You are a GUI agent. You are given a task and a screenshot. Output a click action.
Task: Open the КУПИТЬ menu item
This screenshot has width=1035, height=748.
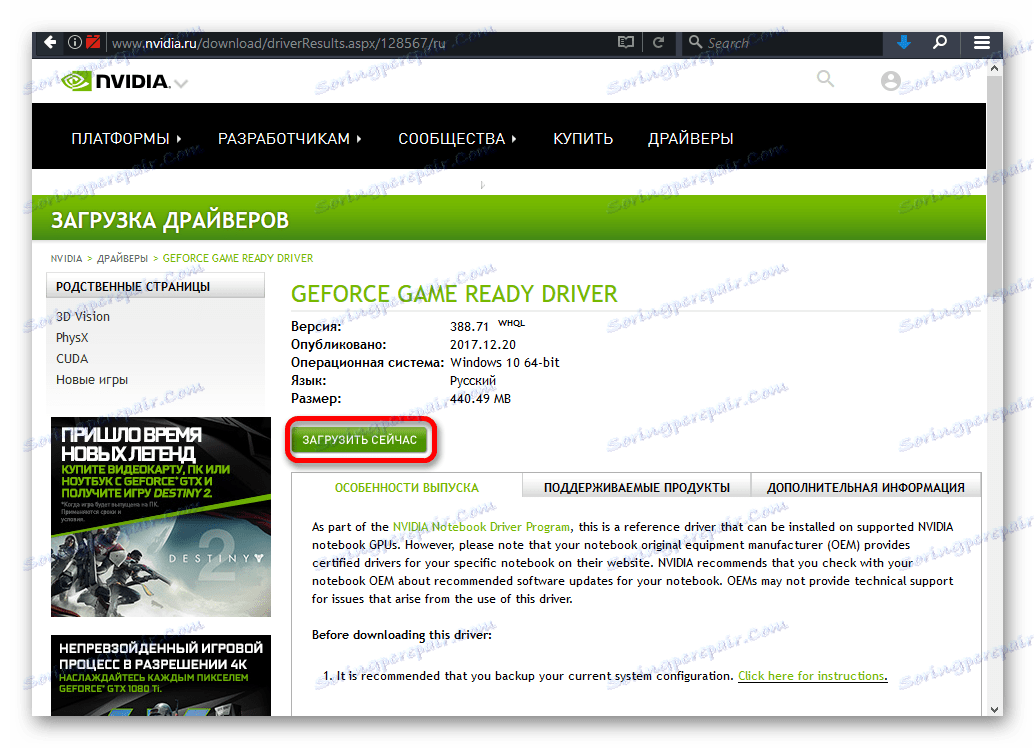coord(583,139)
